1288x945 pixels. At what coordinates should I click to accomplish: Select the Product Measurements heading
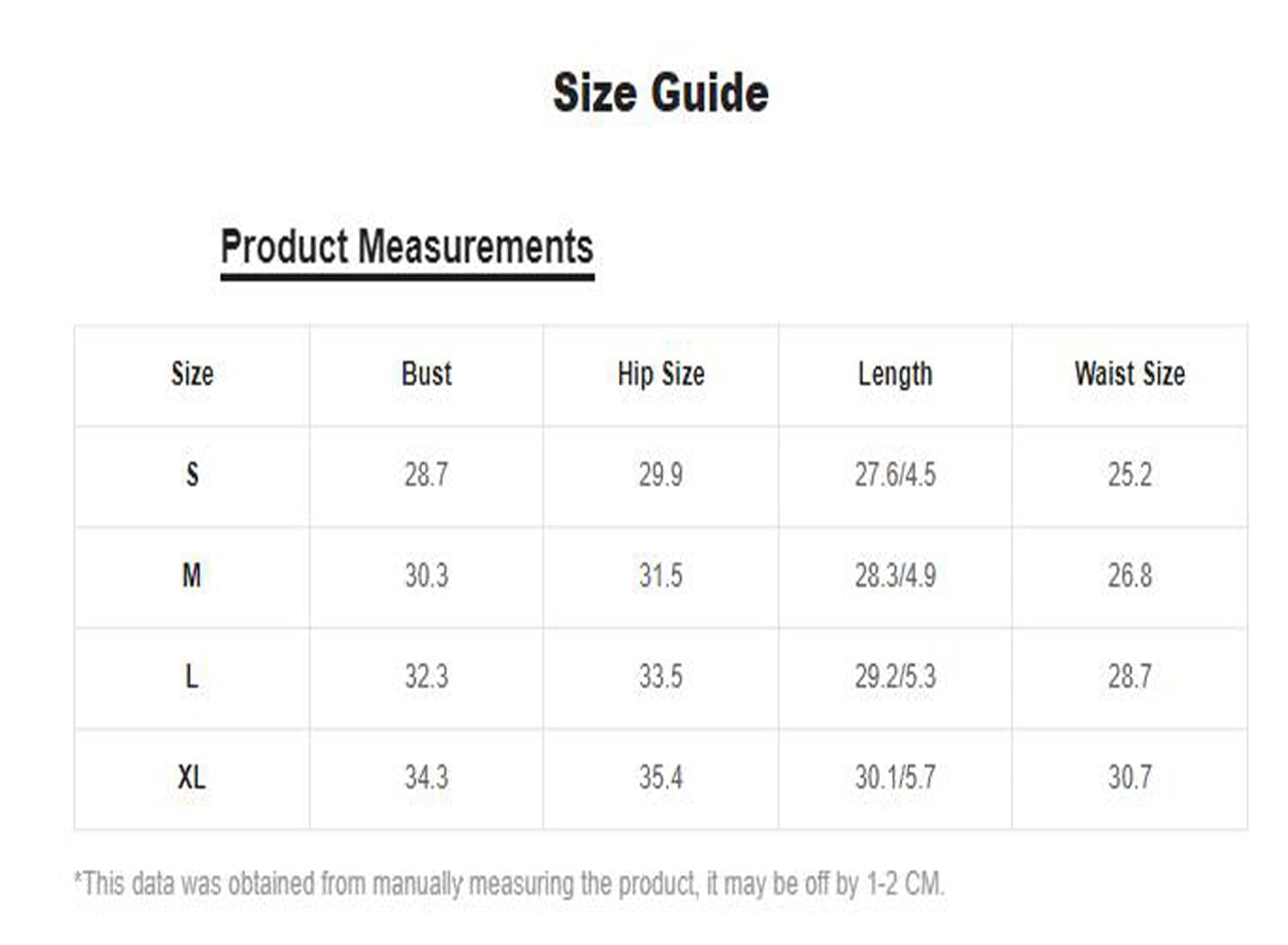[x=406, y=247]
